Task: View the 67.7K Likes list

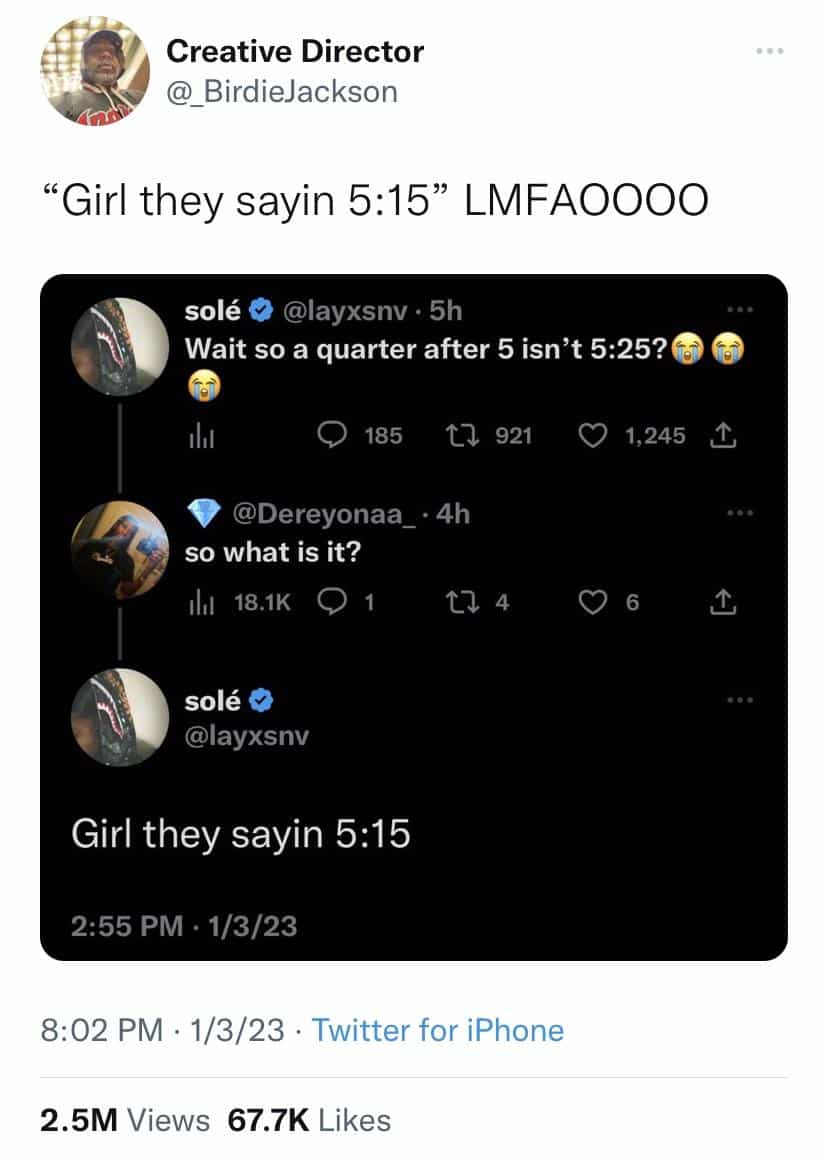Action: click(x=309, y=1120)
